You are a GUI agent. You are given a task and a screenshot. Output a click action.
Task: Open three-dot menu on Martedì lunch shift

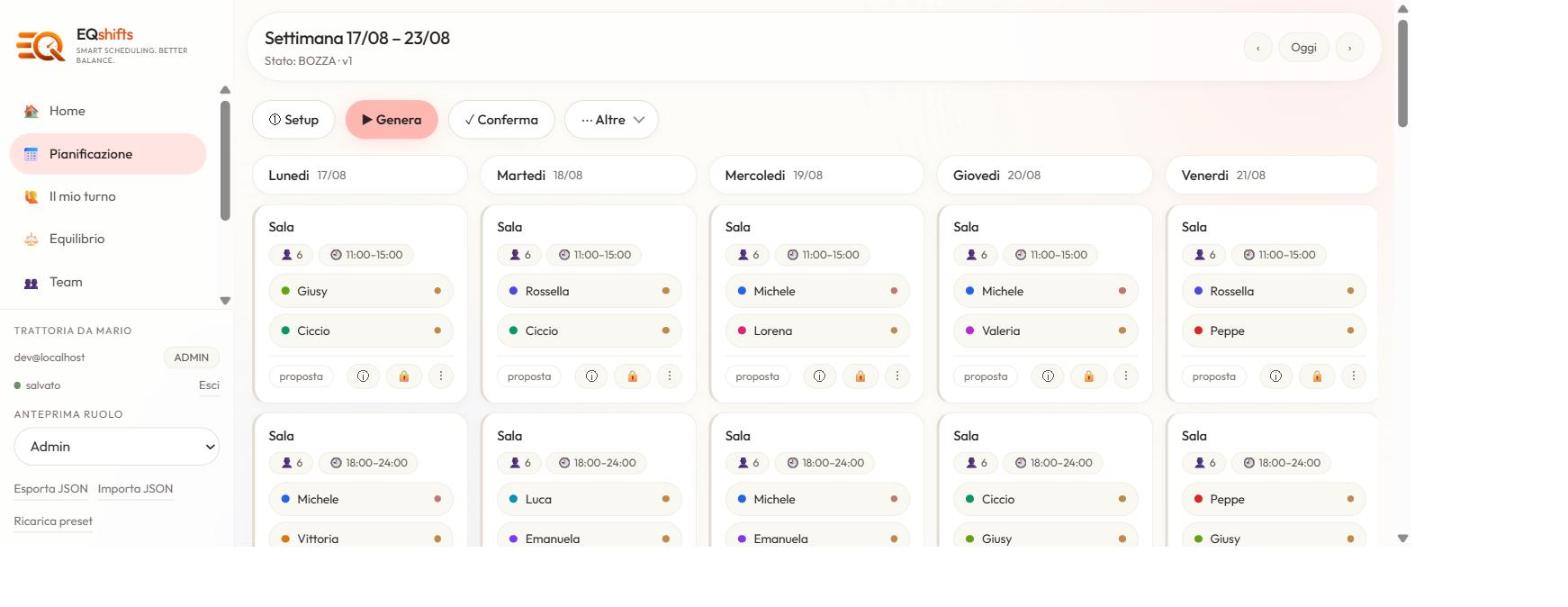[x=669, y=377]
